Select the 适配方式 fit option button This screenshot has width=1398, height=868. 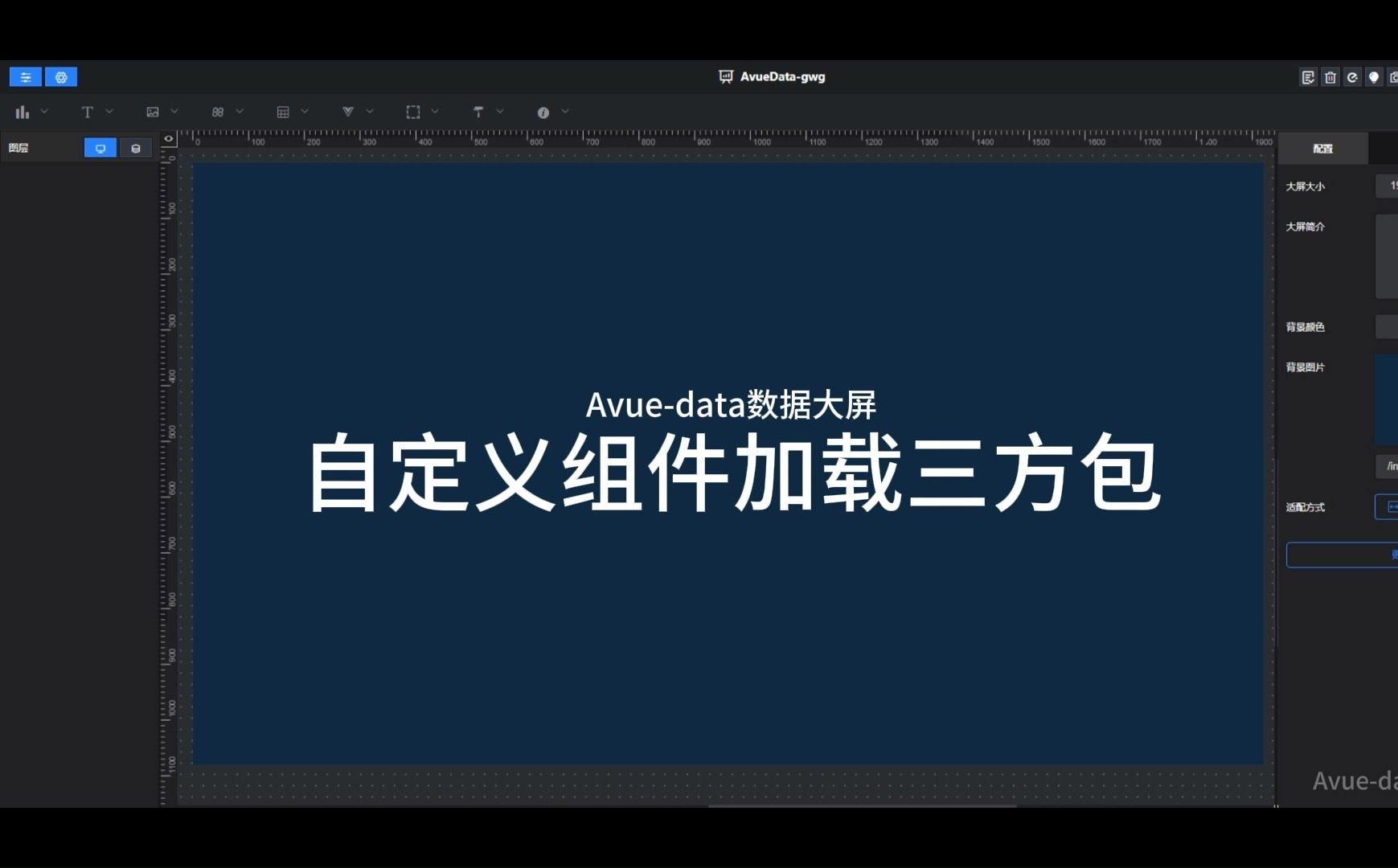(x=1387, y=507)
